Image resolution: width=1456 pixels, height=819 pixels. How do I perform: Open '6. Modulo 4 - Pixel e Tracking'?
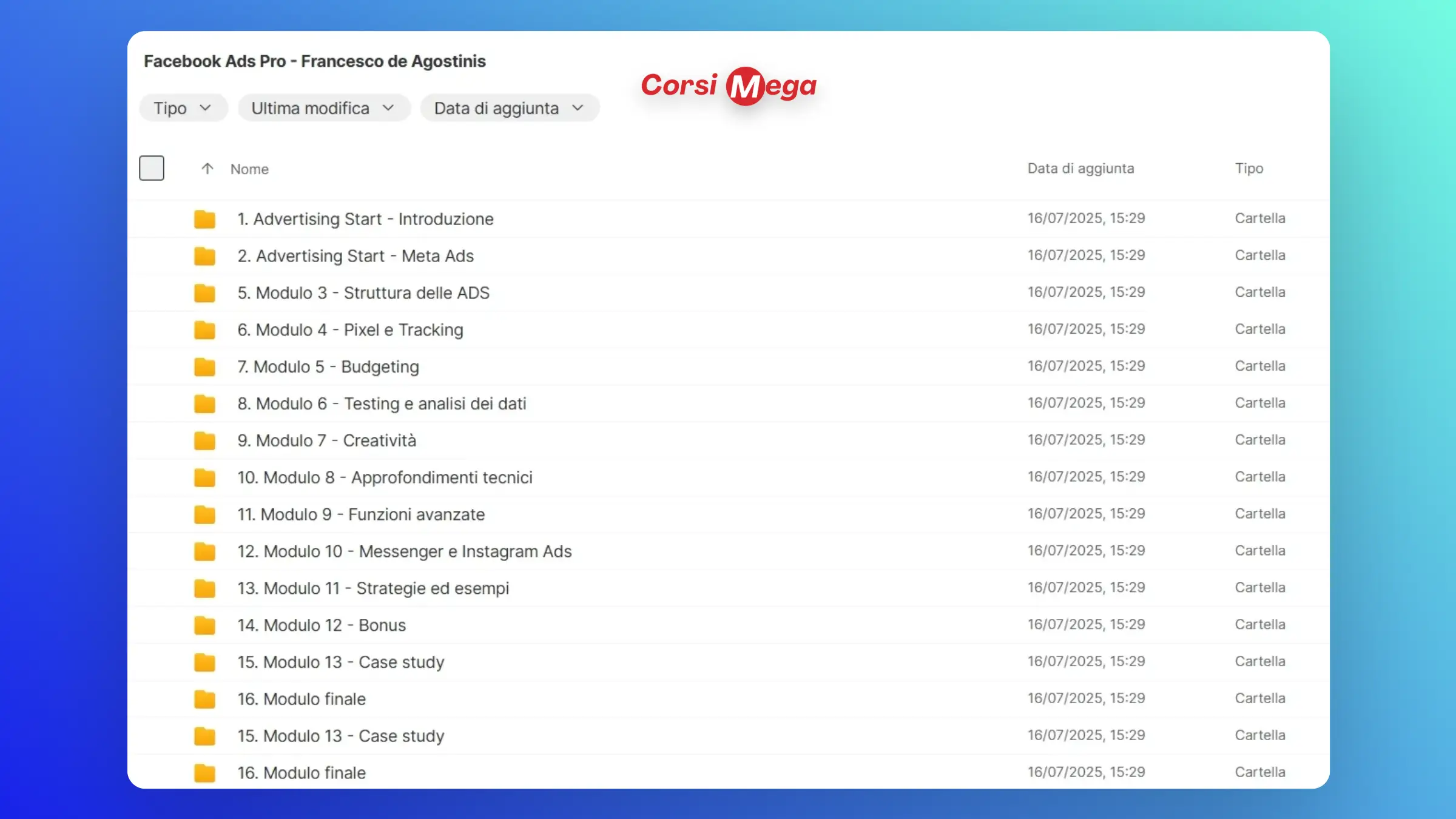pyautogui.click(x=350, y=330)
